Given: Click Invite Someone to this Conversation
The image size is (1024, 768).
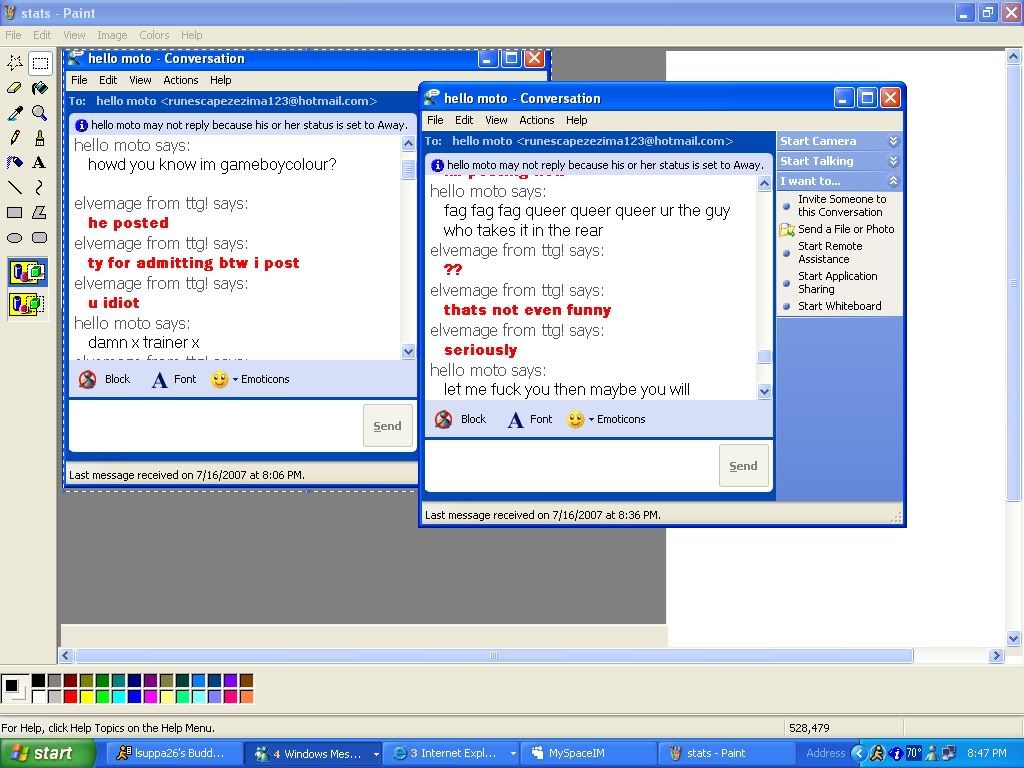Looking at the screenshot, I should [x=841, y=205].
